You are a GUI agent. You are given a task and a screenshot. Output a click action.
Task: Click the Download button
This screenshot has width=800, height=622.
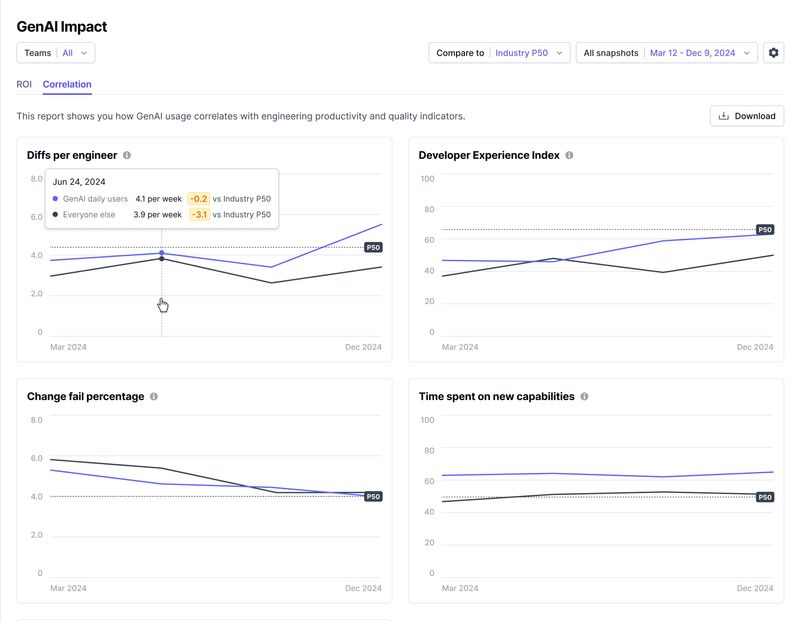pos(746,116)
